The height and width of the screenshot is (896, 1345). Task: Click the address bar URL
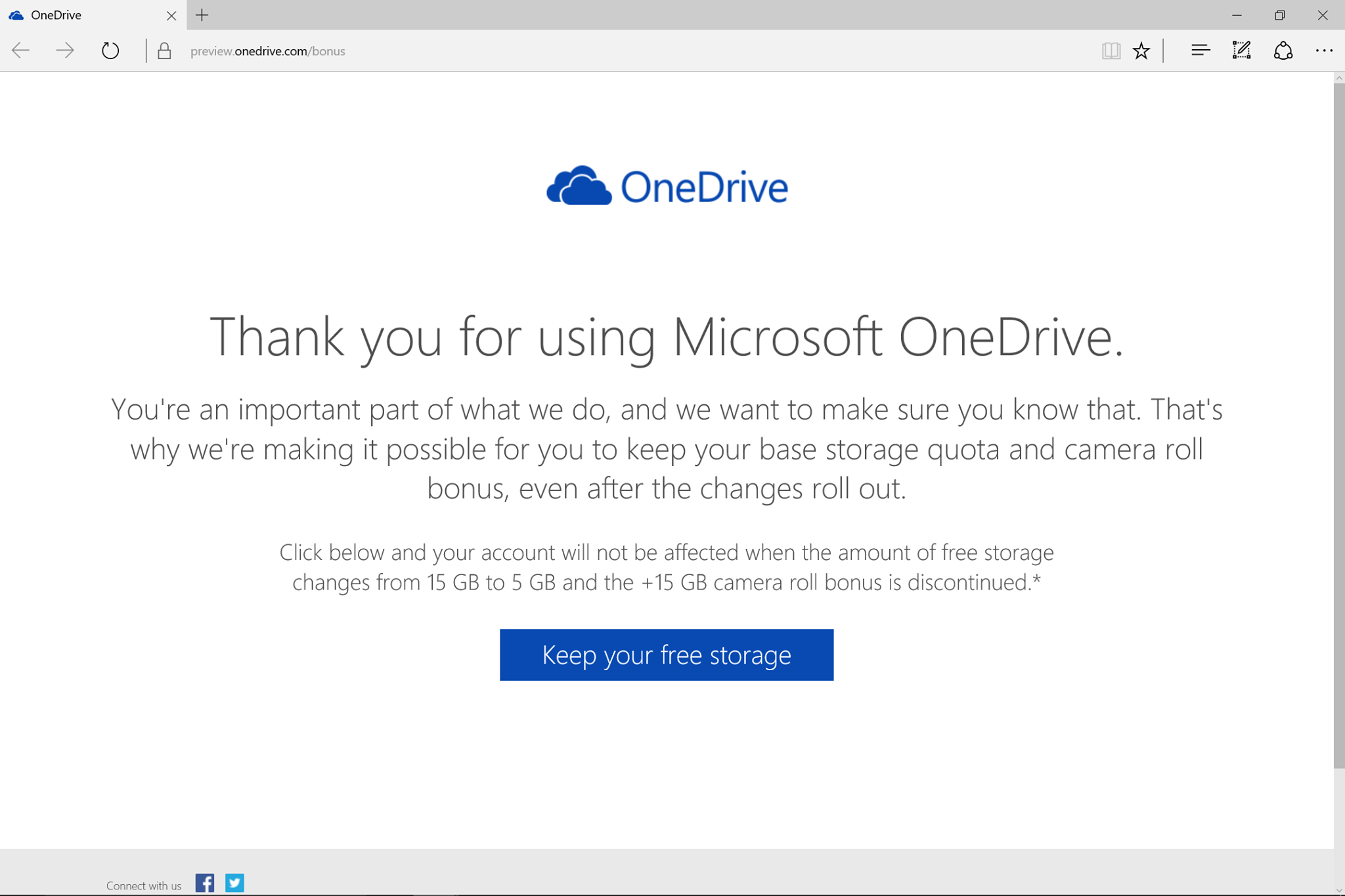(x=268, y=51)
